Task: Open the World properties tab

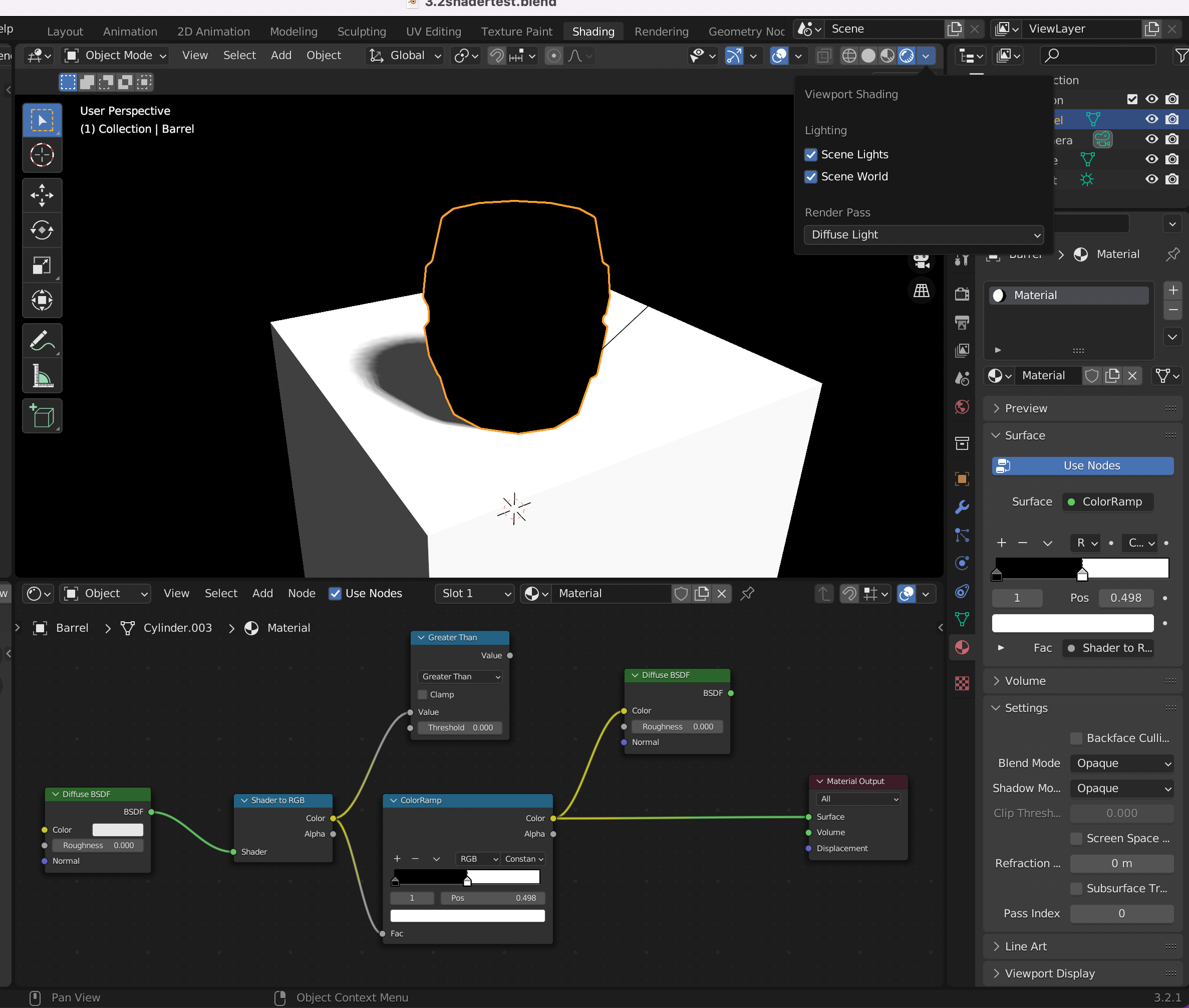Action: coord(962,407)
